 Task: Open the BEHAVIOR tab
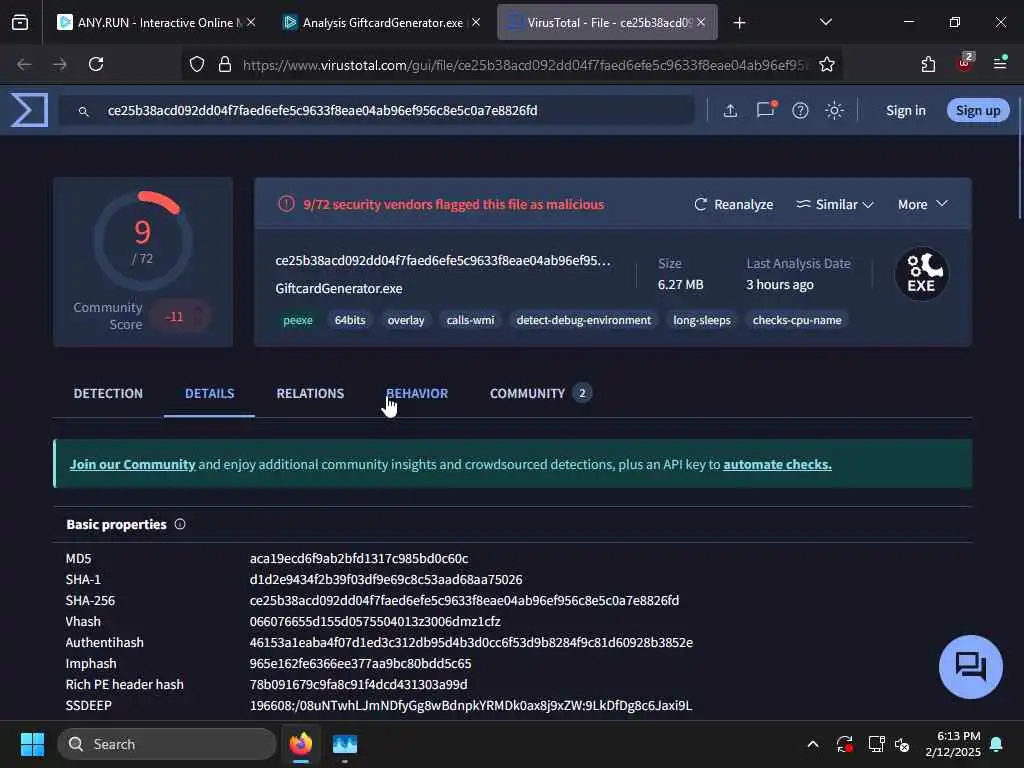coord(417,393)
